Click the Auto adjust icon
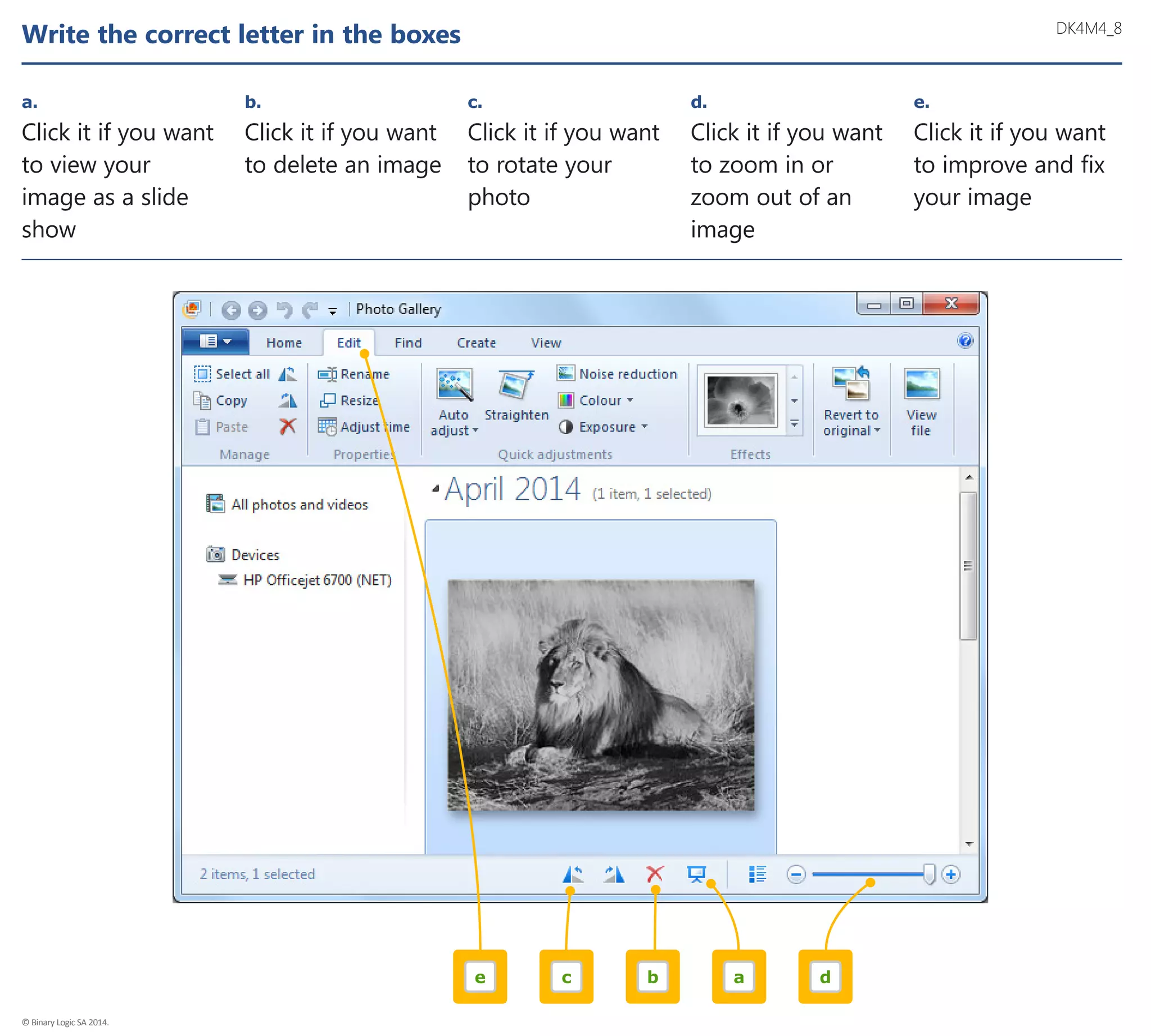Screen dimensions: 1151x1036 tap(454, 384)
